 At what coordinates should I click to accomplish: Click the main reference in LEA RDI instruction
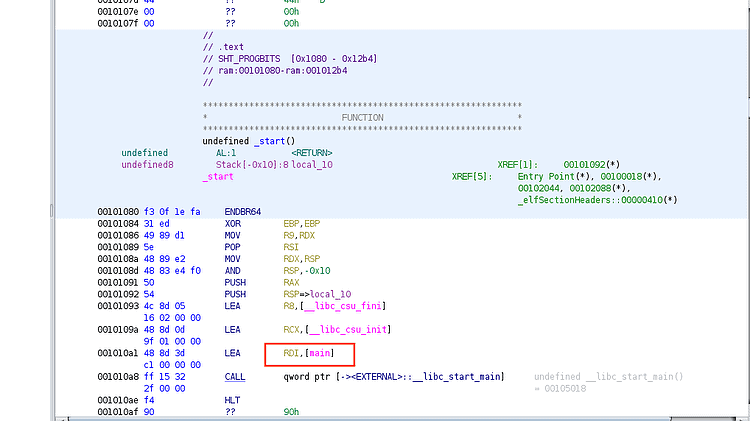click(319, 353)
